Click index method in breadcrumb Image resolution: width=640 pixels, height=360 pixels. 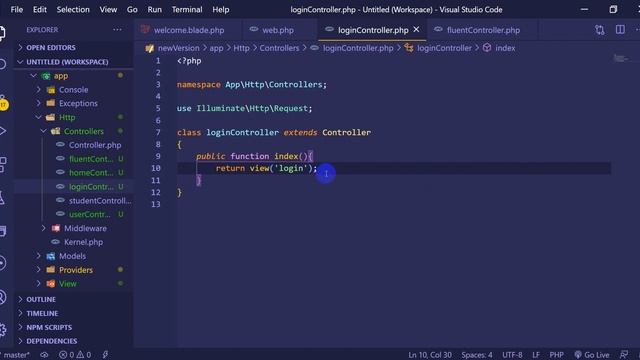point(505,48)
